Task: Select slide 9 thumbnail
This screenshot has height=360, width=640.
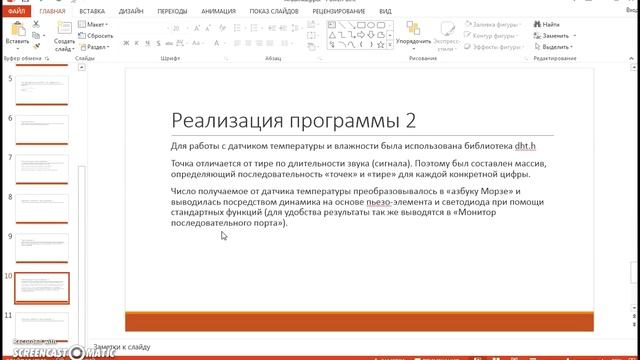Action: [x=42, y=248]
